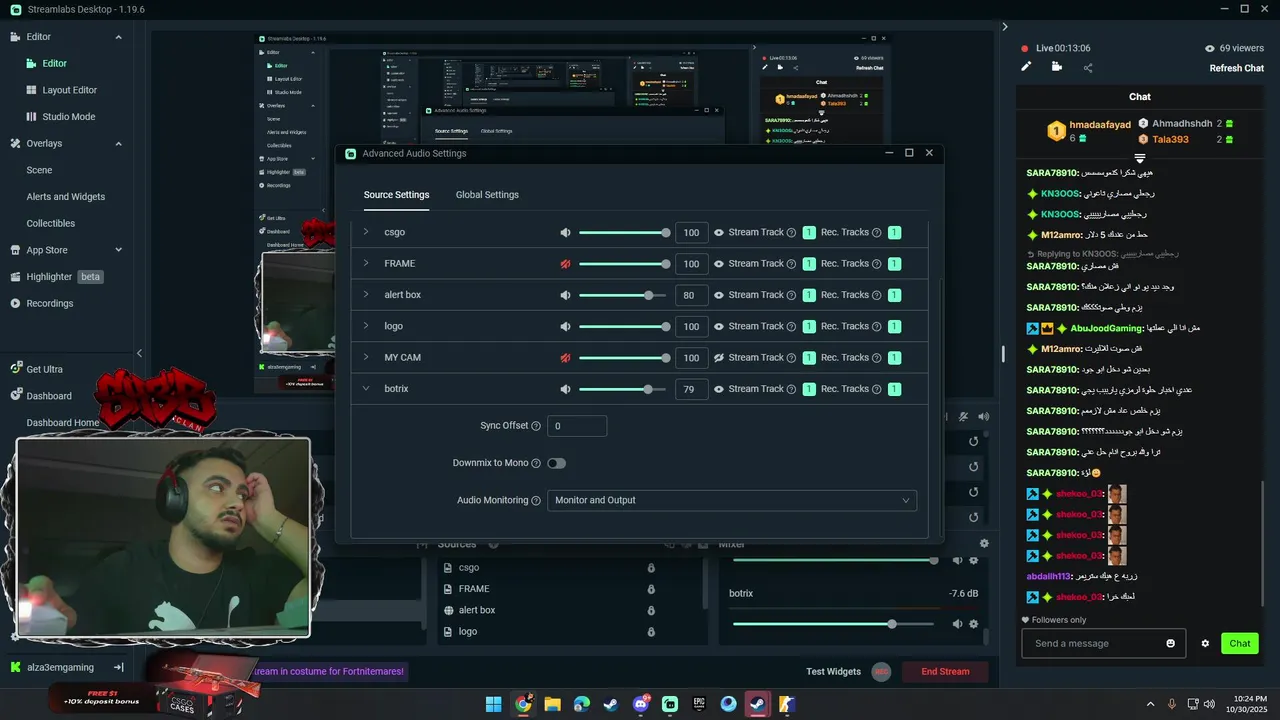
Task: Click the edit stream info pencil icon
Action: pos(1026,67)
